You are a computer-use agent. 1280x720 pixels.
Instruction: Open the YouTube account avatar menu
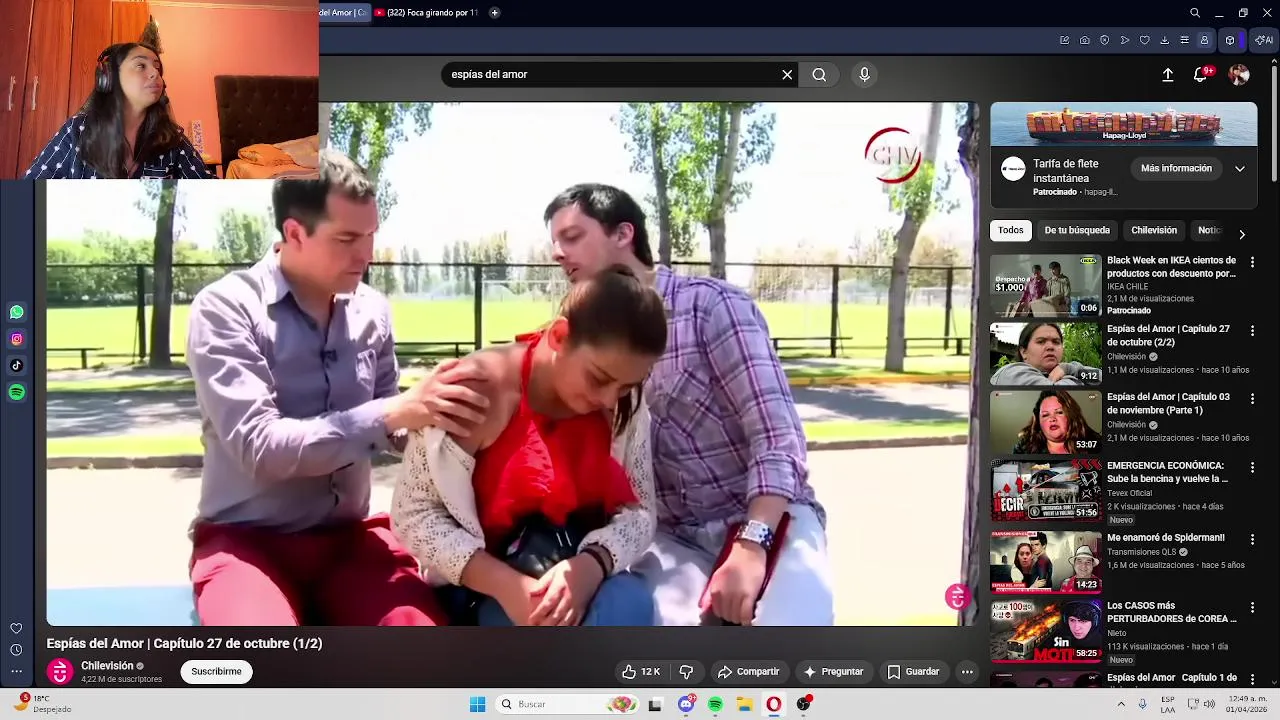[x=1239, y=75]
